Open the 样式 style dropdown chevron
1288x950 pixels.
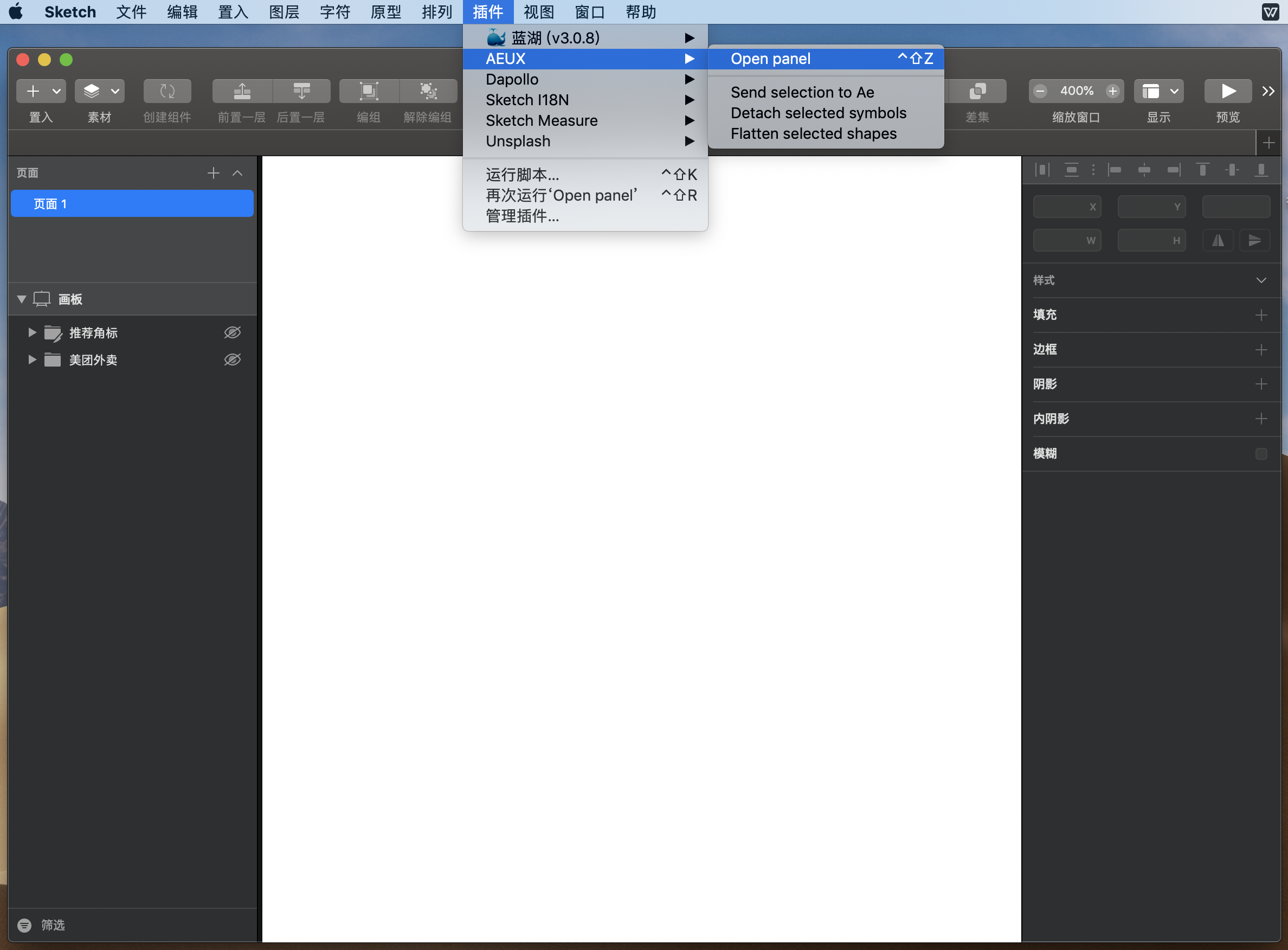click(x=1261, y=281)
